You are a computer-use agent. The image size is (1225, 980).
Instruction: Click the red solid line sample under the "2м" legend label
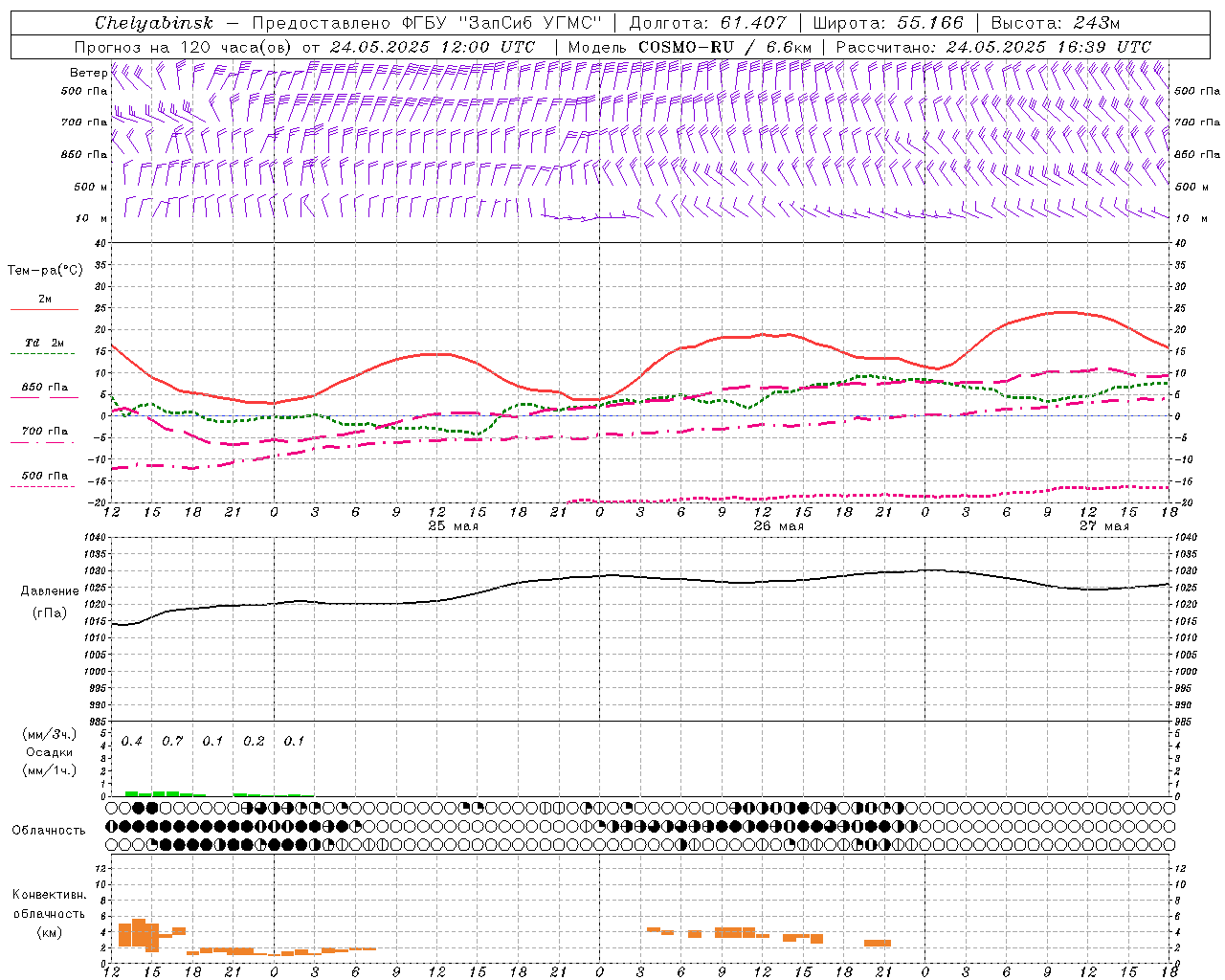point(44,310)
